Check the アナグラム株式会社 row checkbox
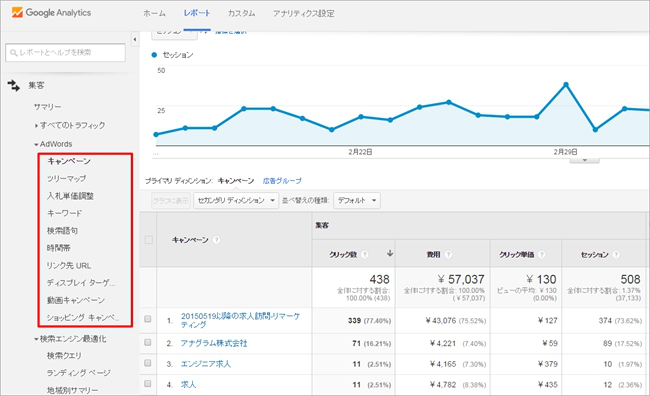 (148, 343)
